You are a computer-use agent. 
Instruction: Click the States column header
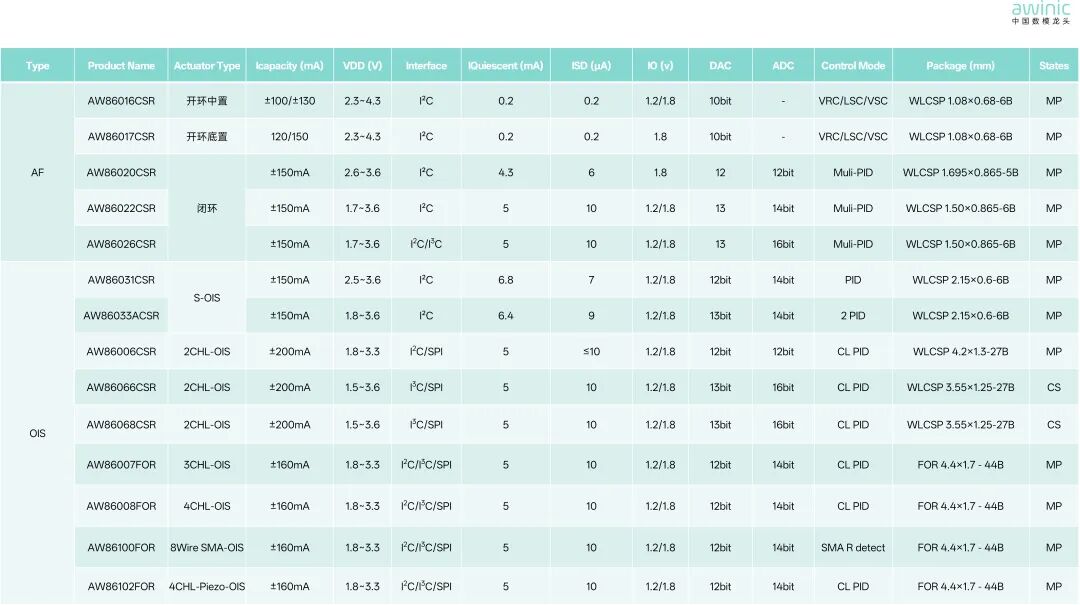click(x=1054, y=65)
